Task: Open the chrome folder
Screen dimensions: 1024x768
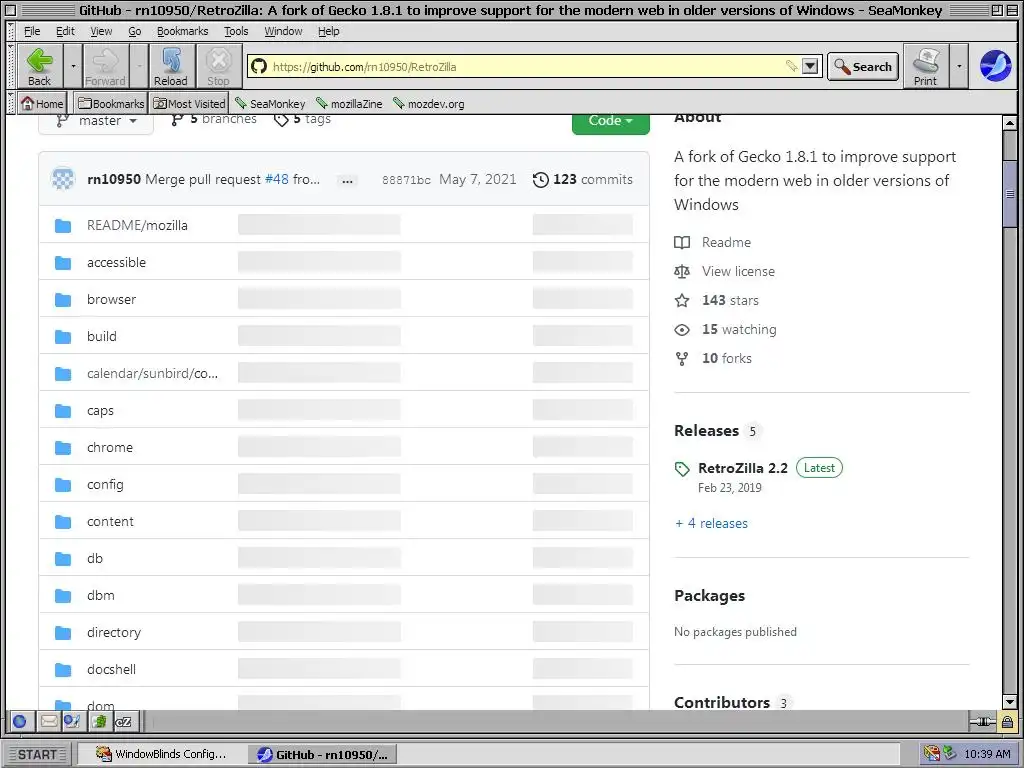Action: click(x=110, y=447)
